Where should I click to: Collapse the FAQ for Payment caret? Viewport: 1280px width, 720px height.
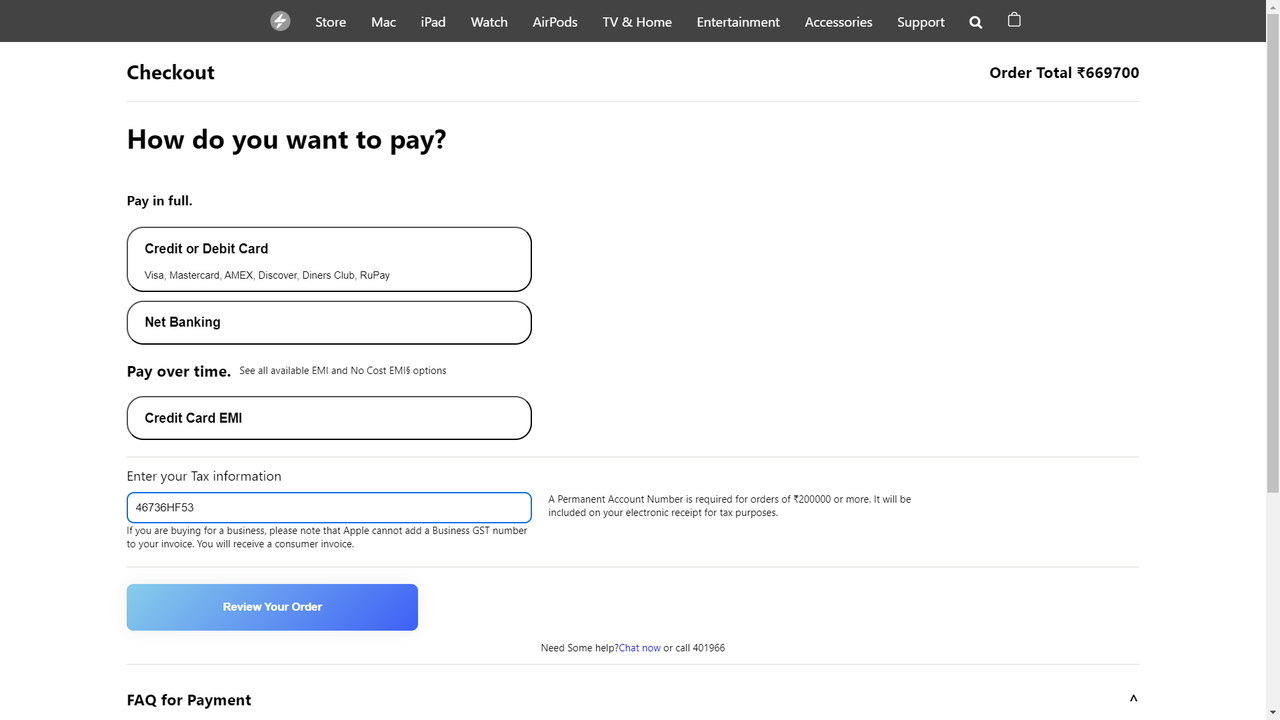coord(1133,700)
